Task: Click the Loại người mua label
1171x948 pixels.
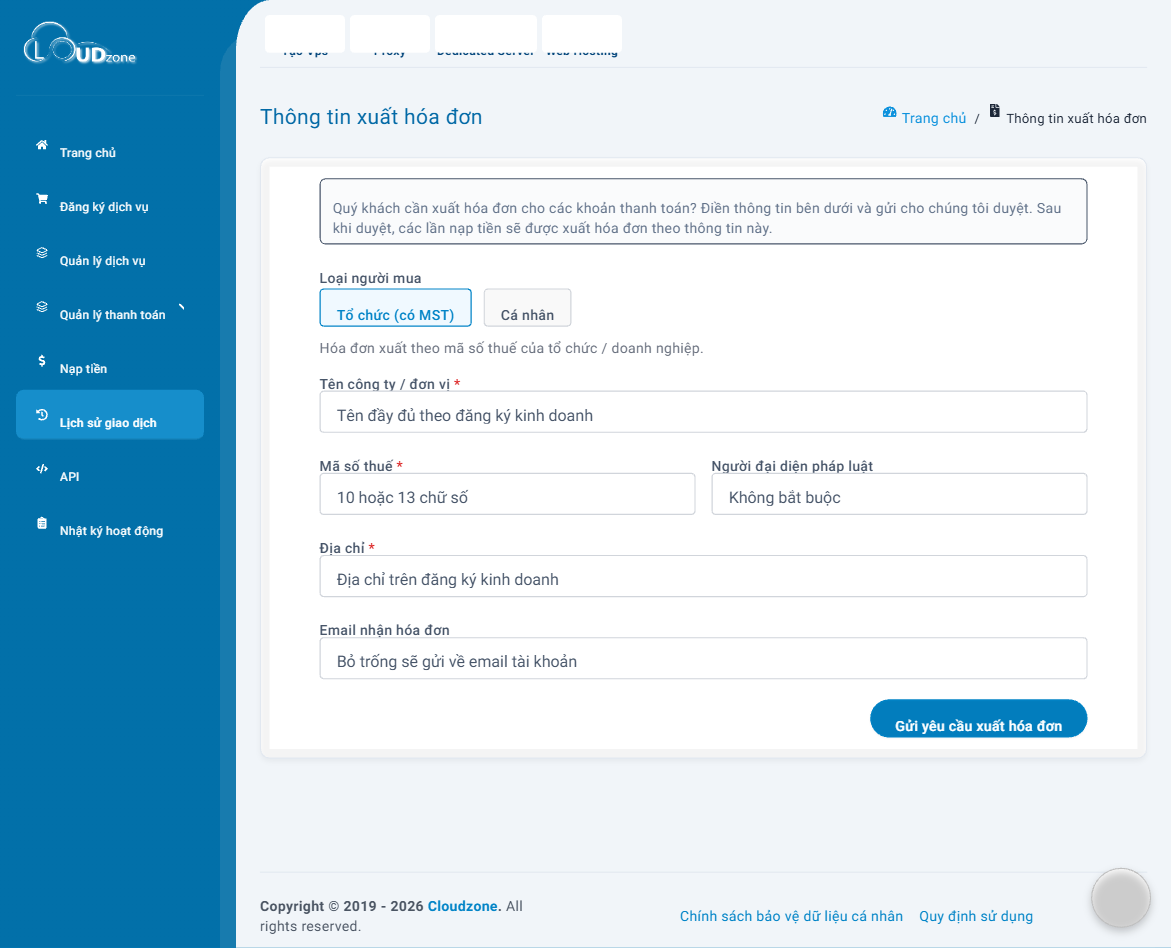Action: click(x=370, y=278)
